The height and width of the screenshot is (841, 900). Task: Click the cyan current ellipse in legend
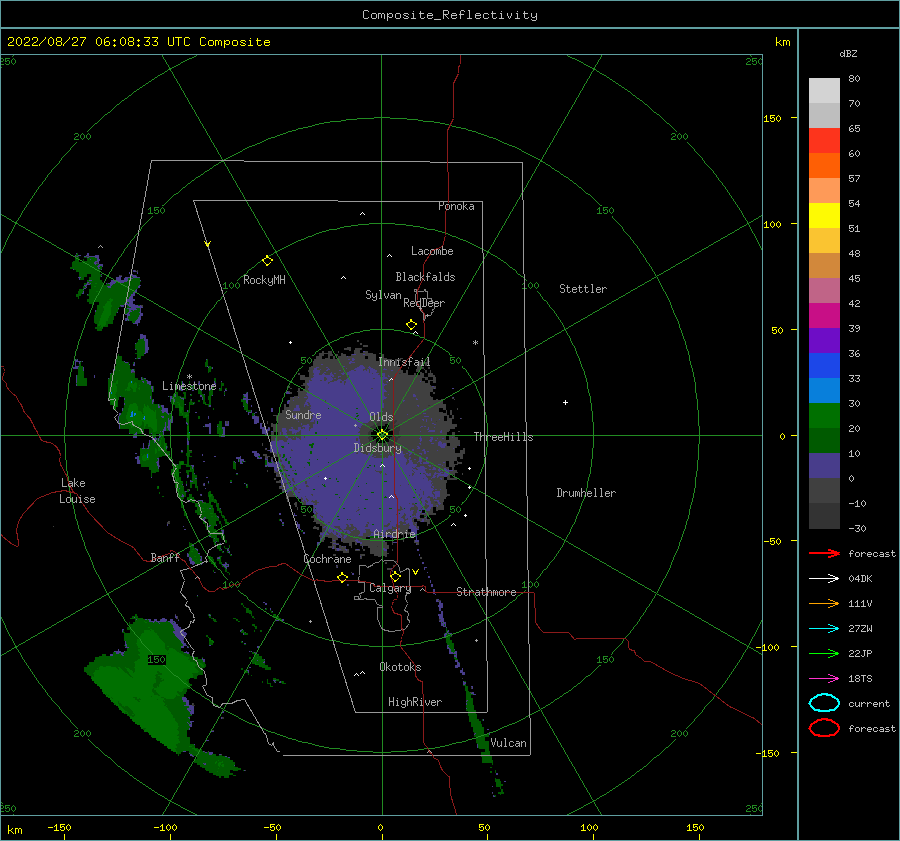(824, 703)
